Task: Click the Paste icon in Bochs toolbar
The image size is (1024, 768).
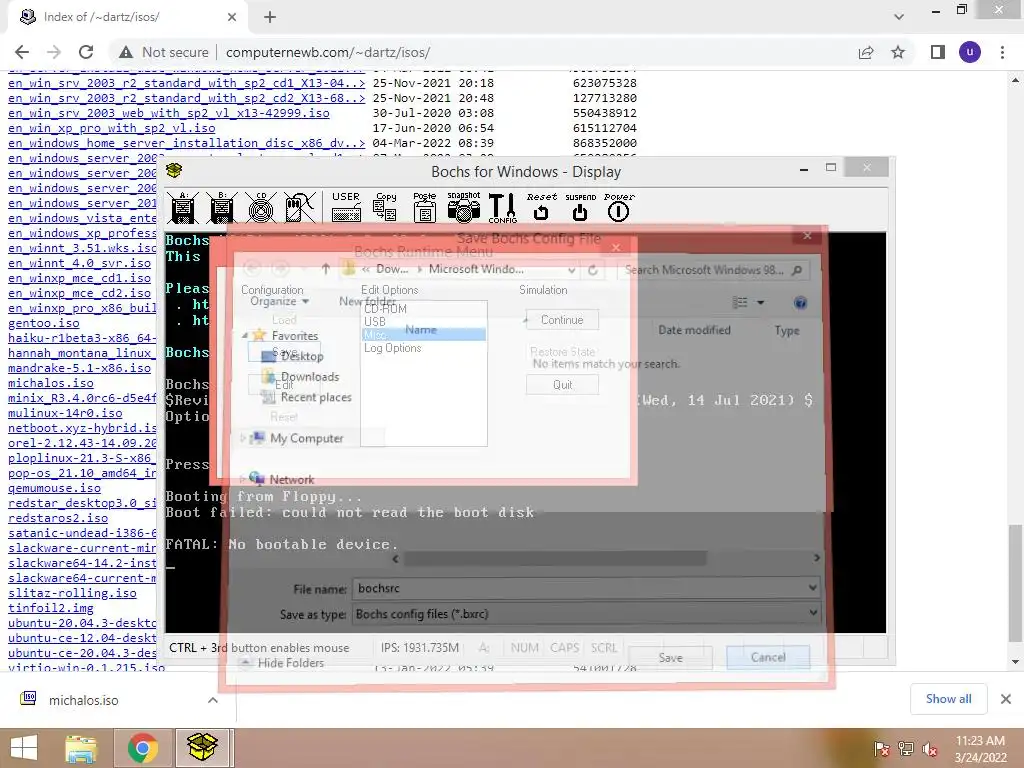Action: tap(424, 208)
